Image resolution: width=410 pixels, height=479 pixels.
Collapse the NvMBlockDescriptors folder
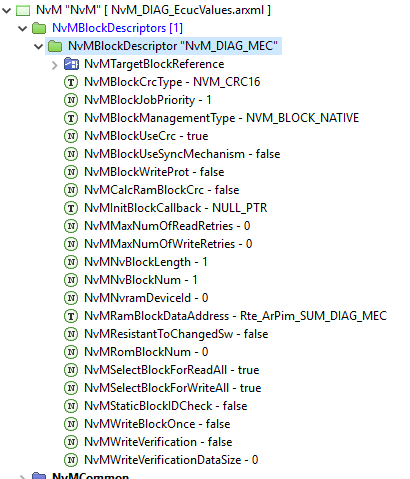(22, 28)
